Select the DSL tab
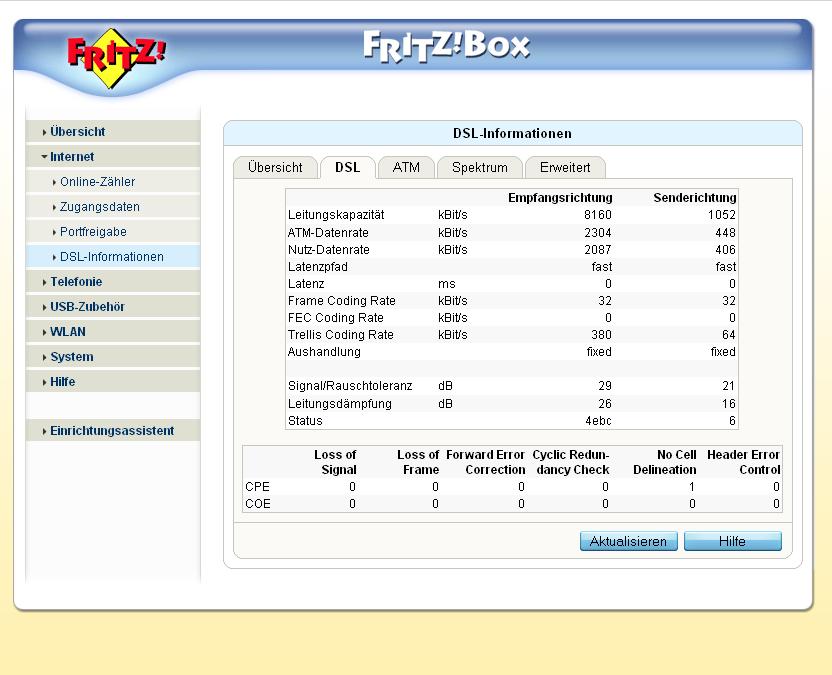Image resolution: width=832 pixels, height=675 pixels. (348, 168)
